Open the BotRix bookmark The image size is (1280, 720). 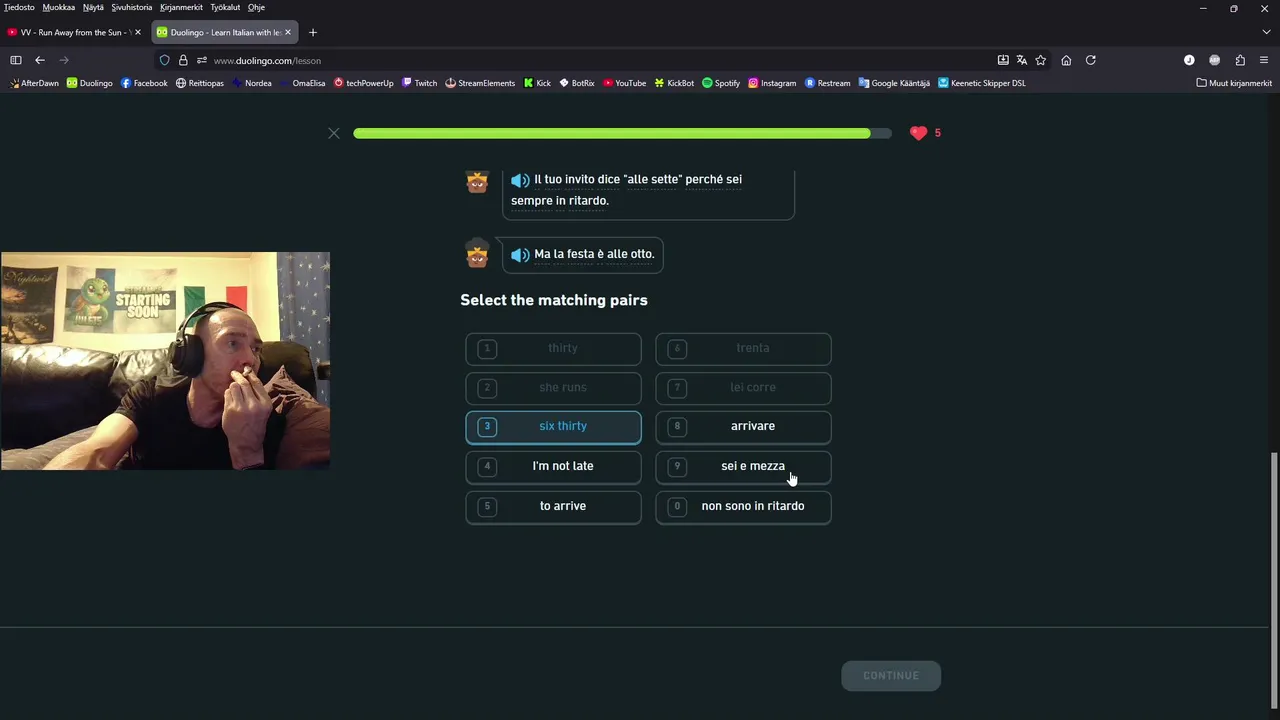click(577, 83)
